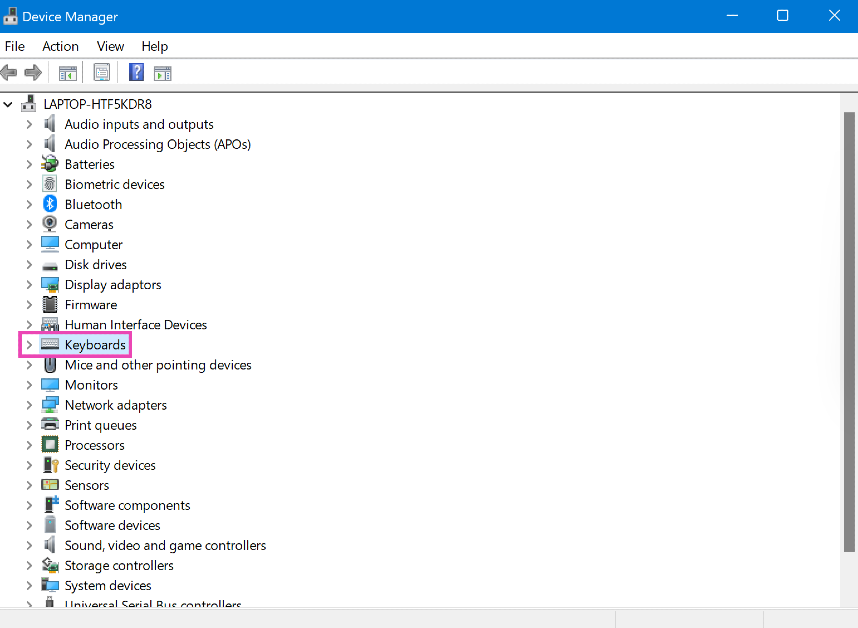
Task: Click the Batteries category icon
Action: pos(50,164)
